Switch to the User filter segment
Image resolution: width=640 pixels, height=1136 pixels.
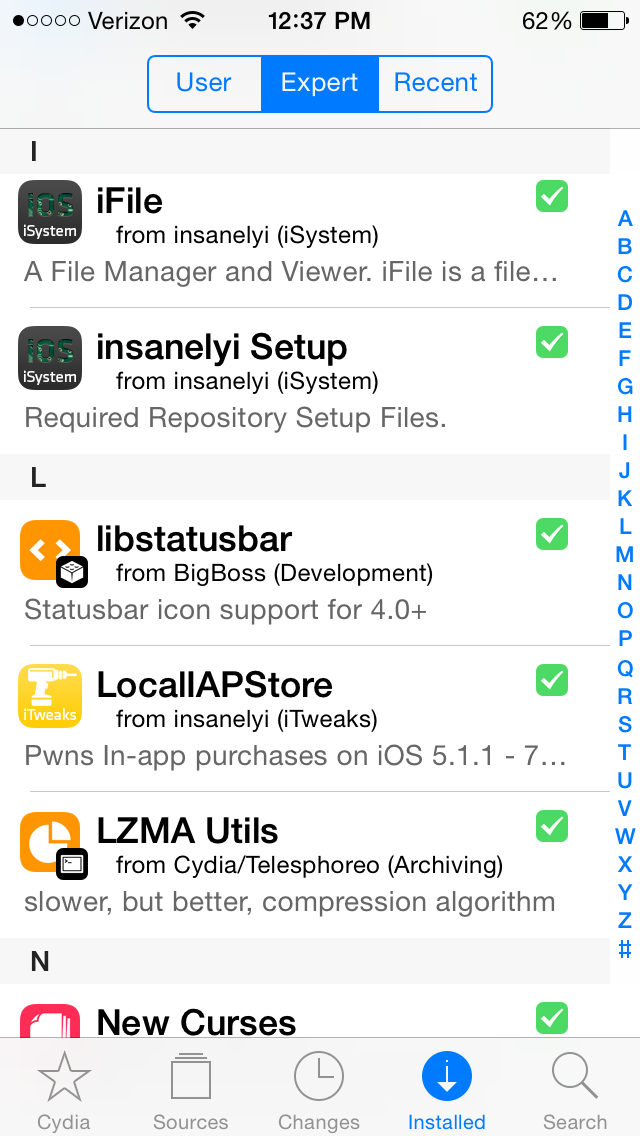click(x=204, y=83)
